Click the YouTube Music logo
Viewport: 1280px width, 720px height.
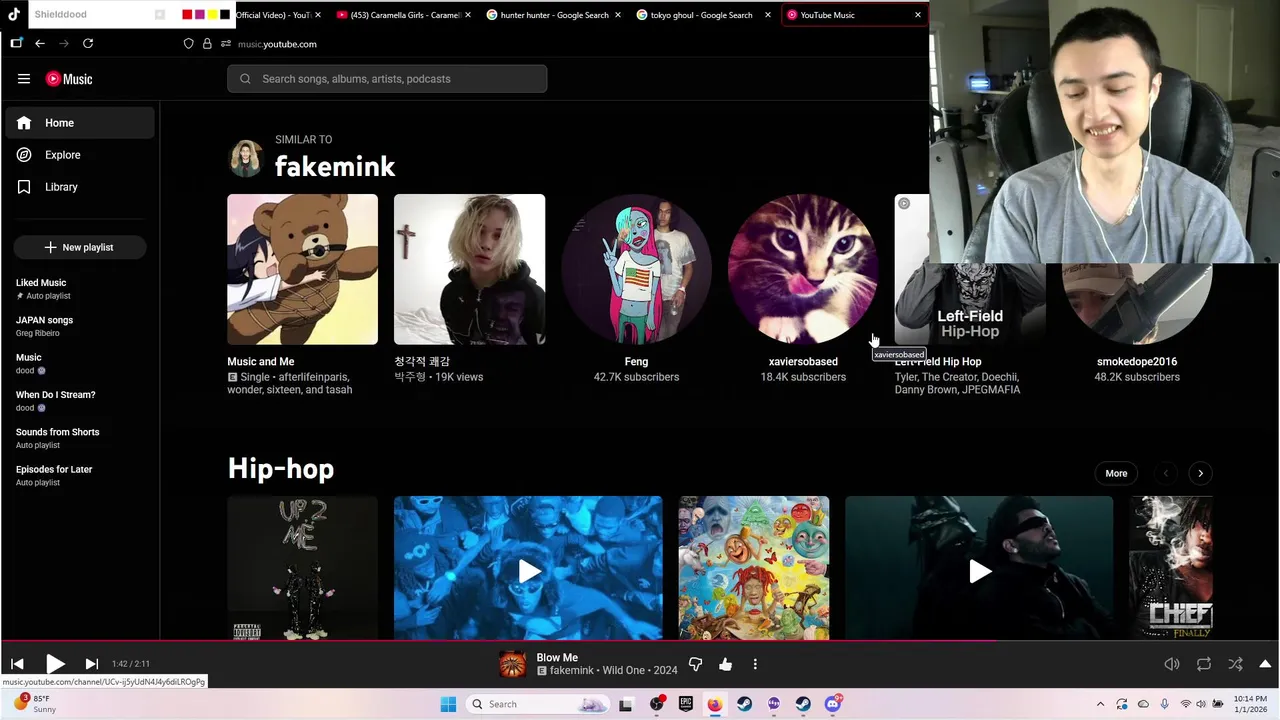tap(69, 79)
